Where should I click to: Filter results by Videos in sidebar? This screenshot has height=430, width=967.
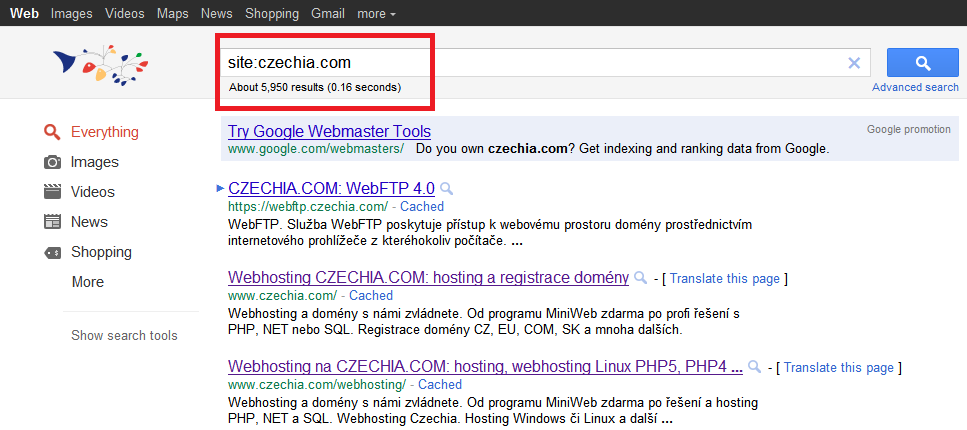(93, 192)
